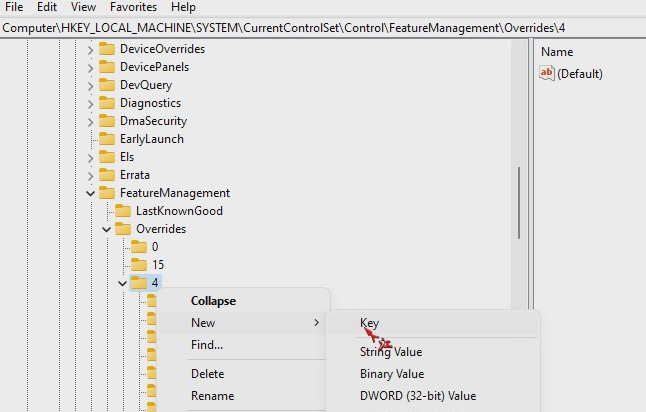This screenshot has width=646, height=412.
Task: Expand the DmaSecurity key
Action: point(91,122)
